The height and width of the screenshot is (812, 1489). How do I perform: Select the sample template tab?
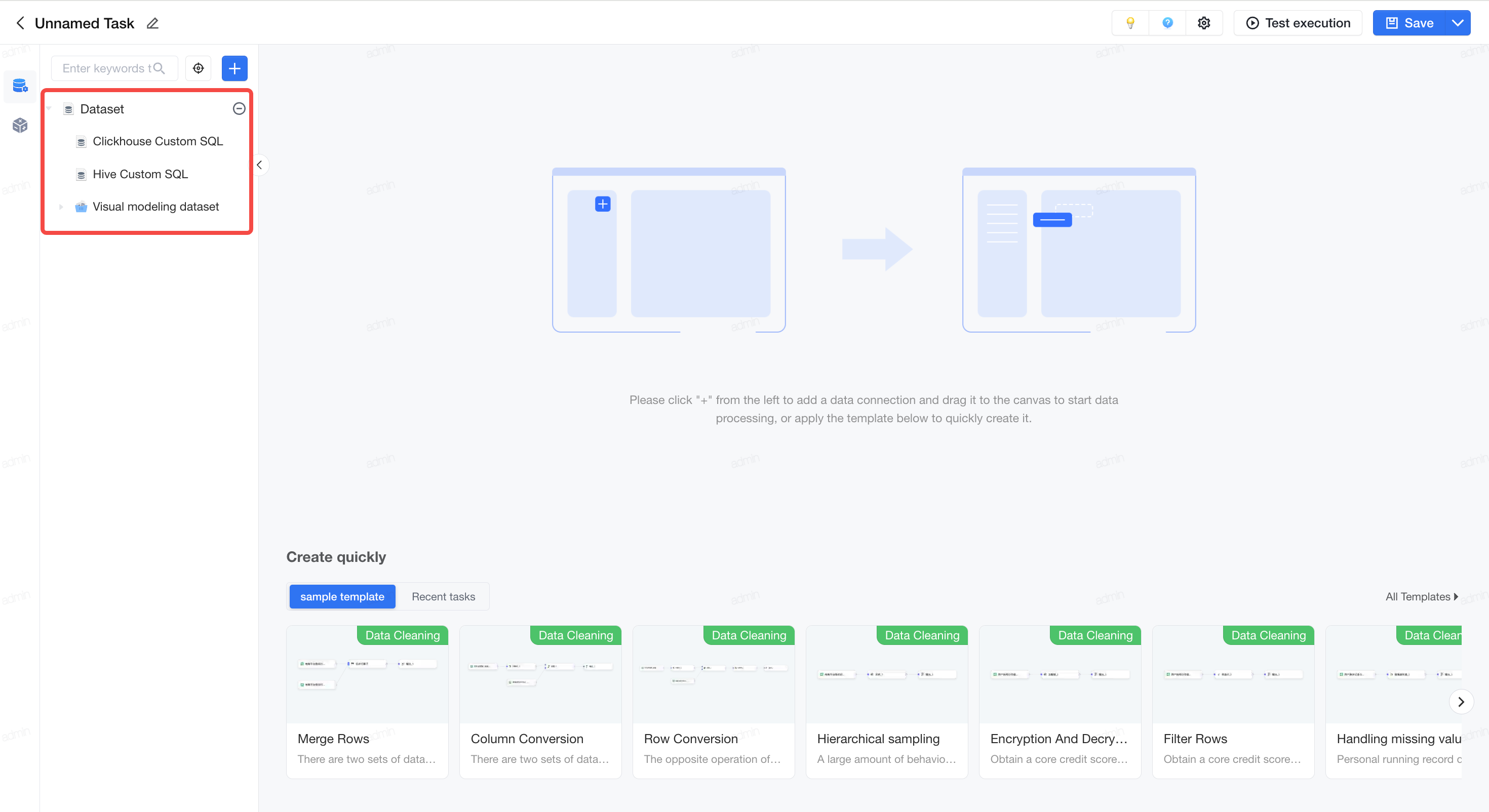342,596
